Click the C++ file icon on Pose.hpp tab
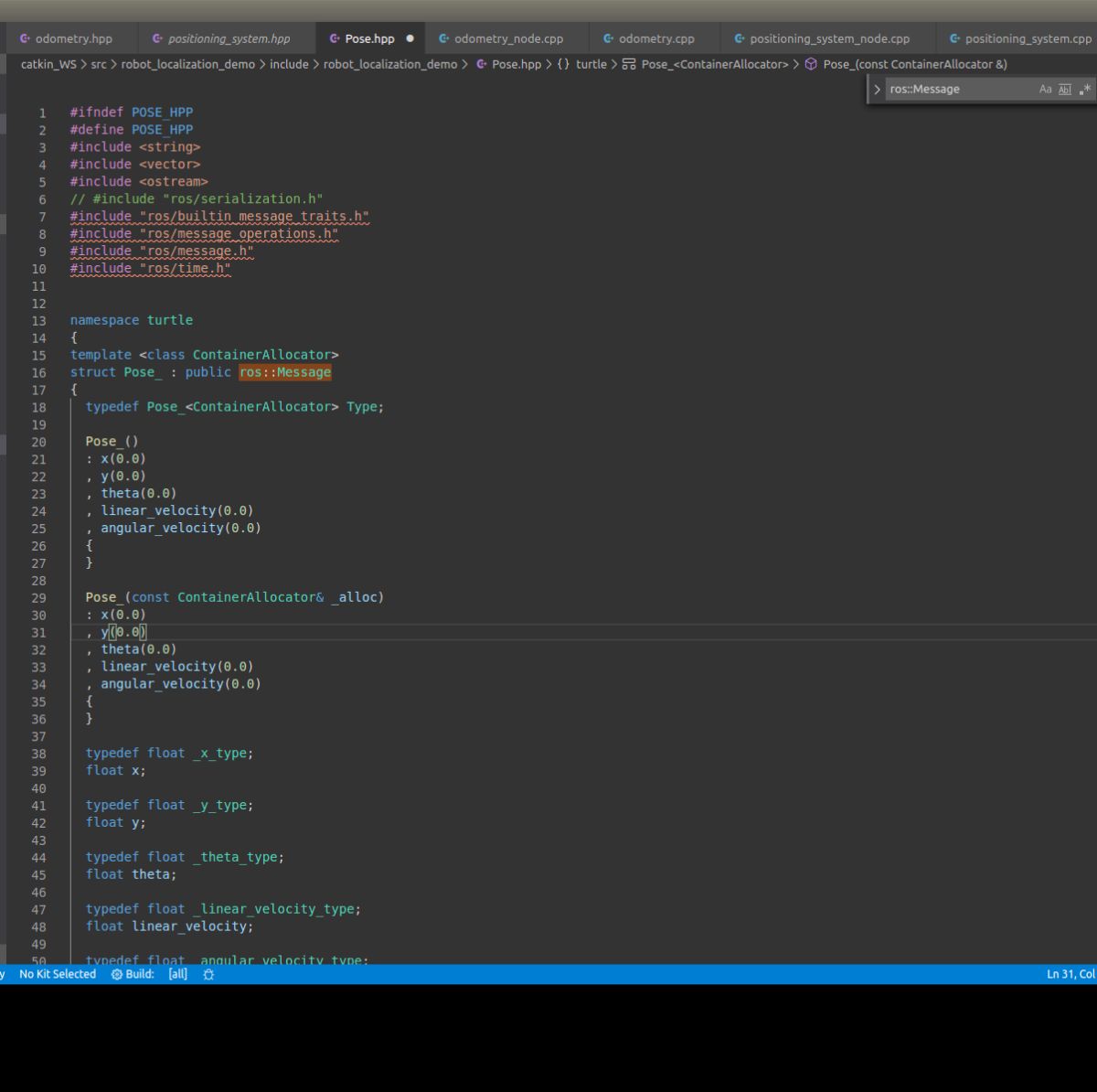1097x1092 pixels. pos(335,38)
